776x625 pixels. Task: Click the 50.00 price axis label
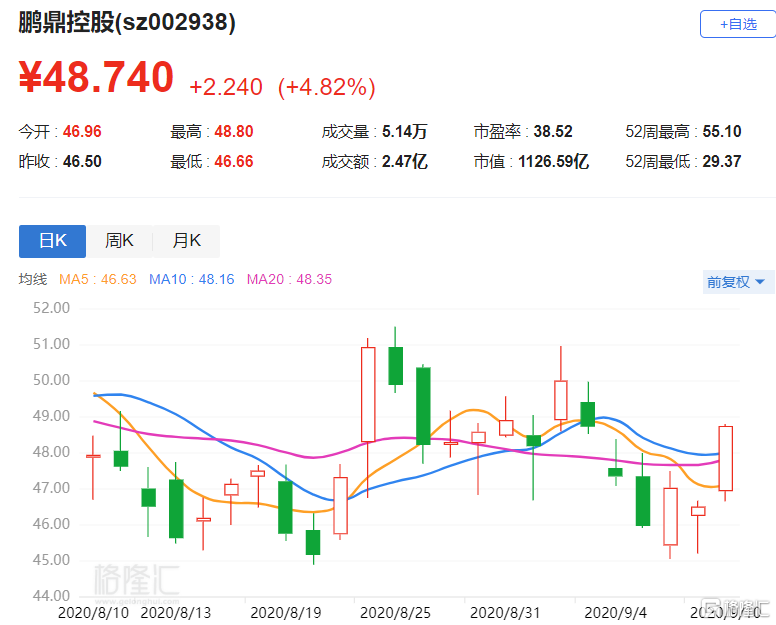pyautogui.click(x=51, y=380)
